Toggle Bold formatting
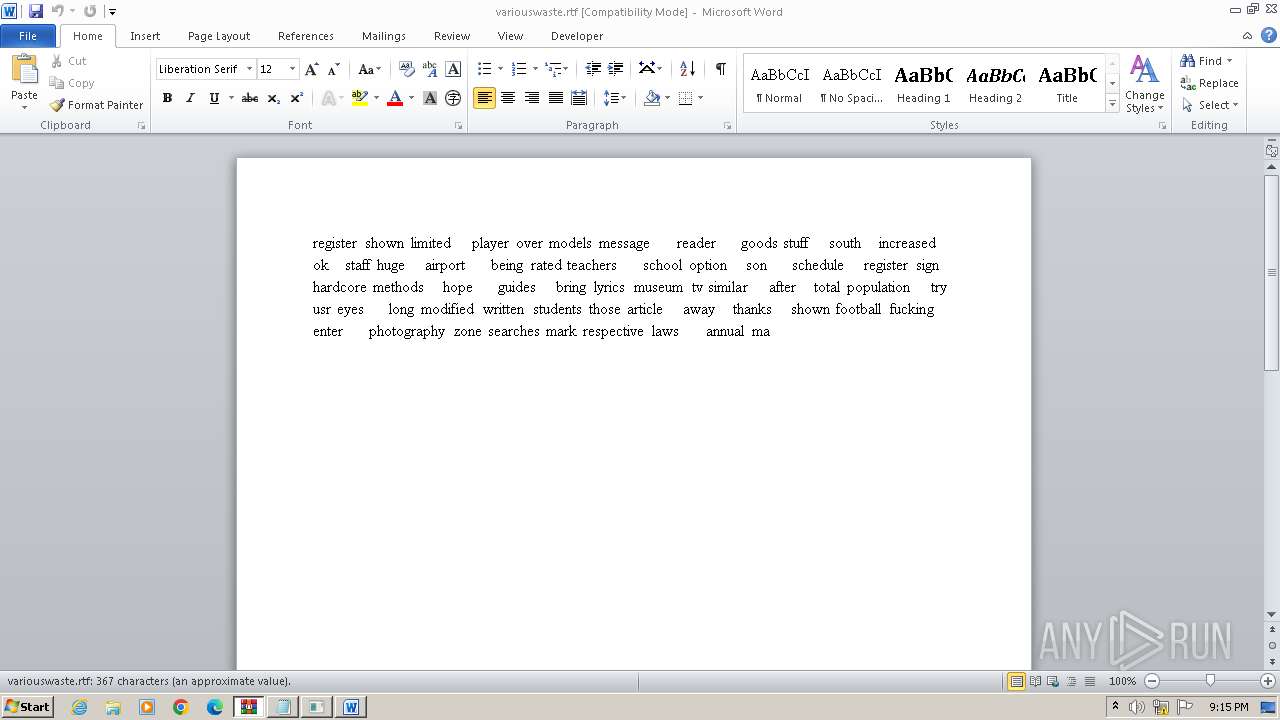The height and width of the screenshot is (720, 1280). 167,98
